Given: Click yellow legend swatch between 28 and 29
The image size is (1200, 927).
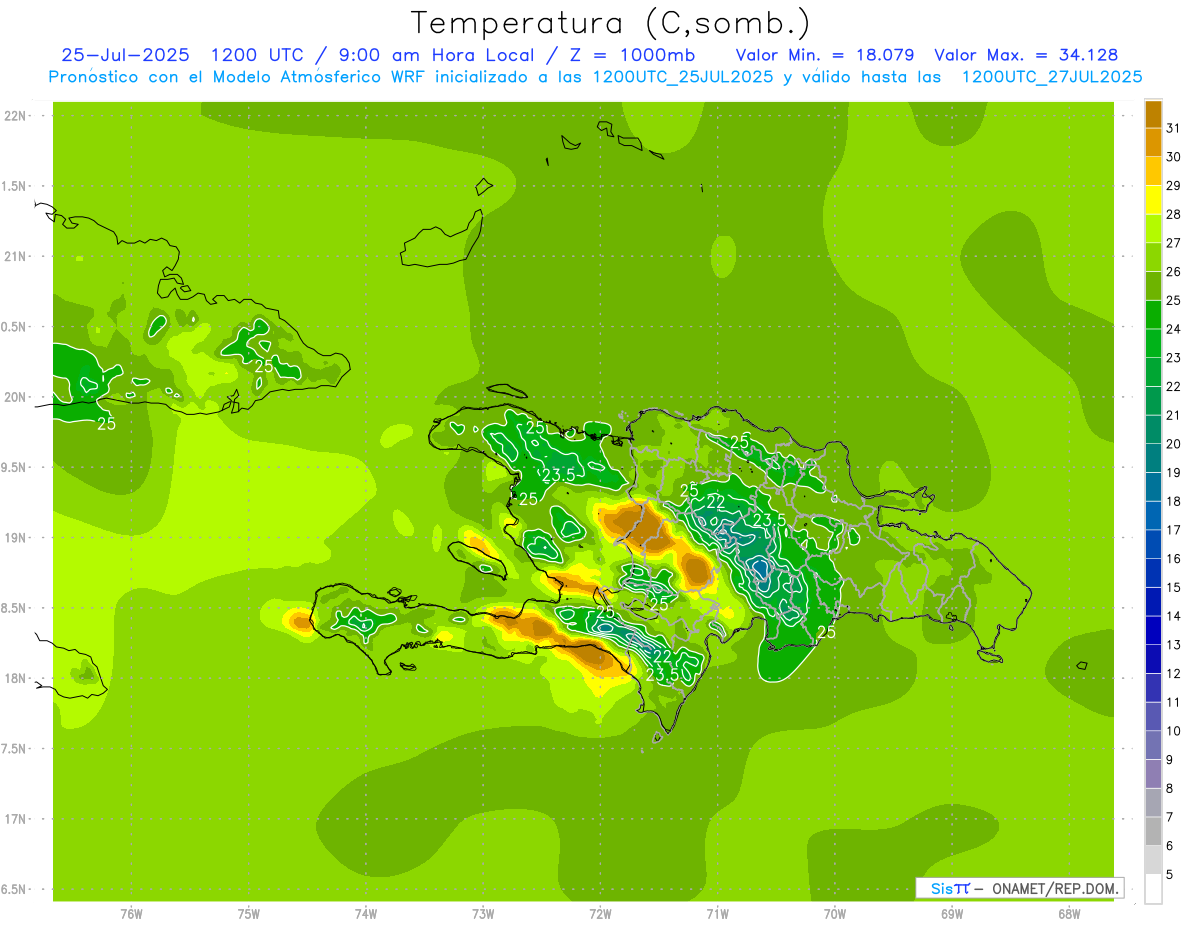Looking at the screenshot, I should (x=1153, y=200).
